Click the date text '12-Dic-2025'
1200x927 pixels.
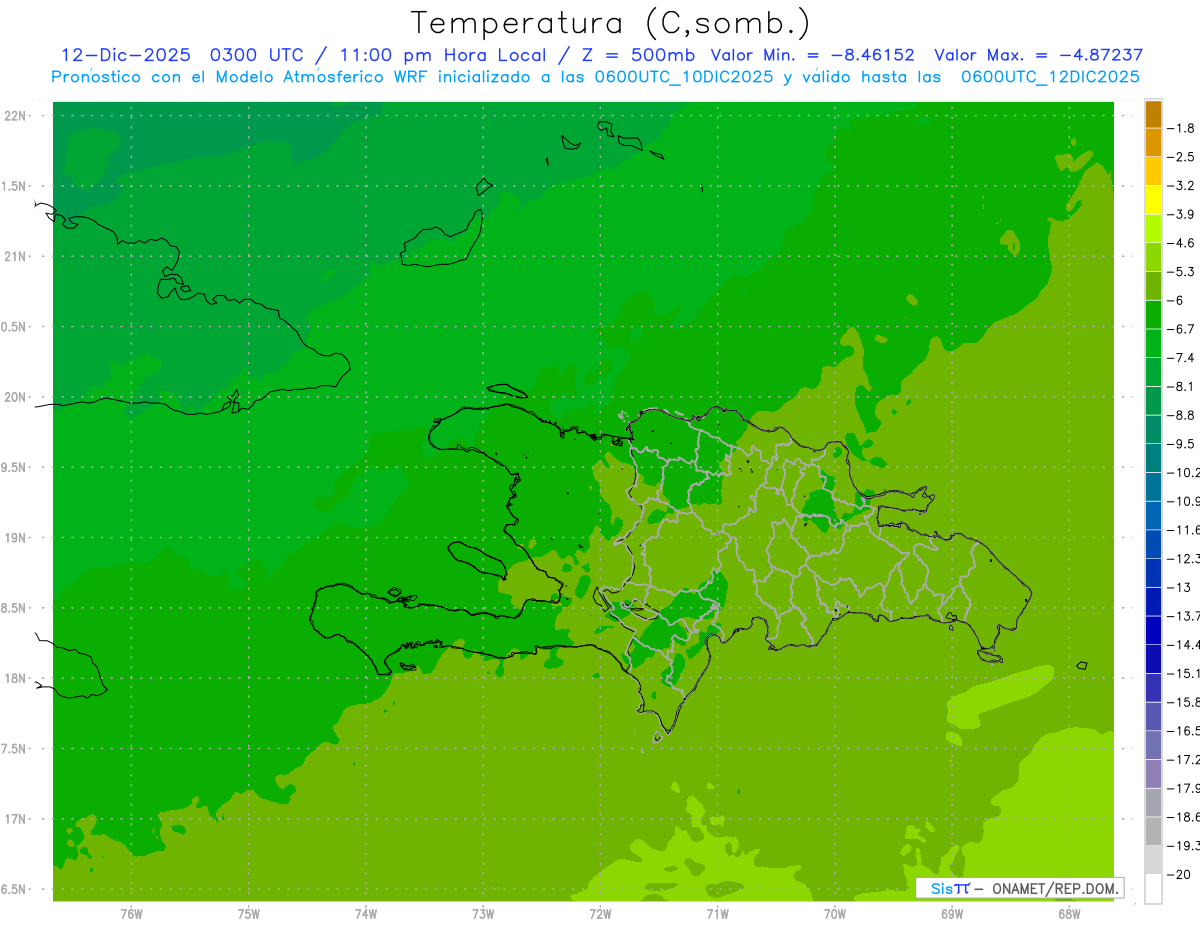click(x=125, y=55)
